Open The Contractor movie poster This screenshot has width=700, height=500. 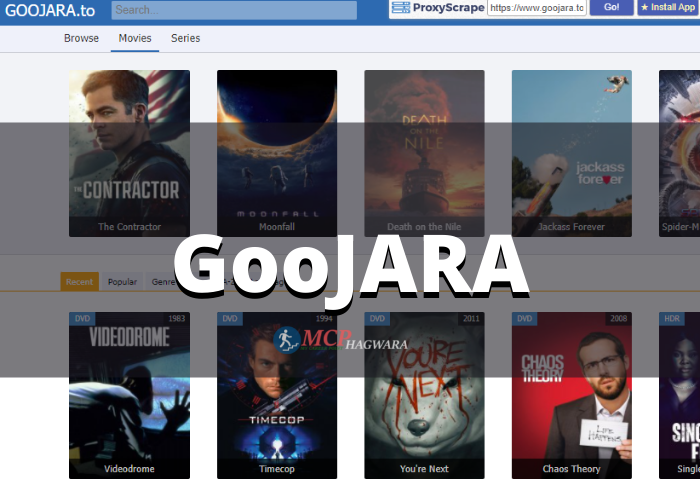(x=129, y=153)
